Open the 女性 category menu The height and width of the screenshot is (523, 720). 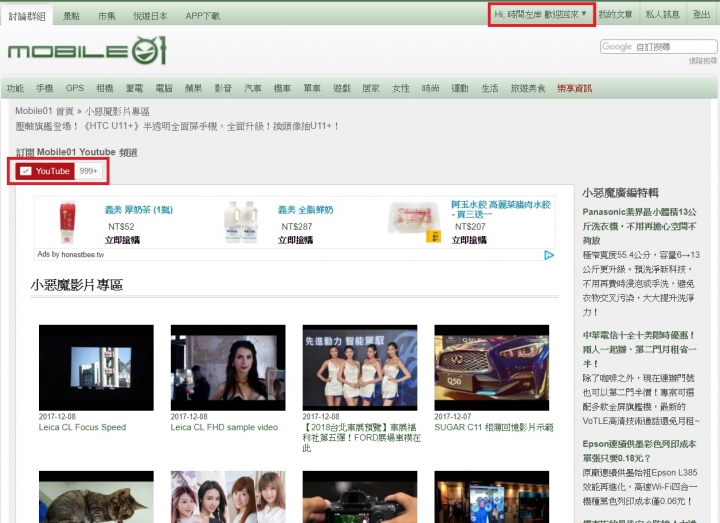401,88
